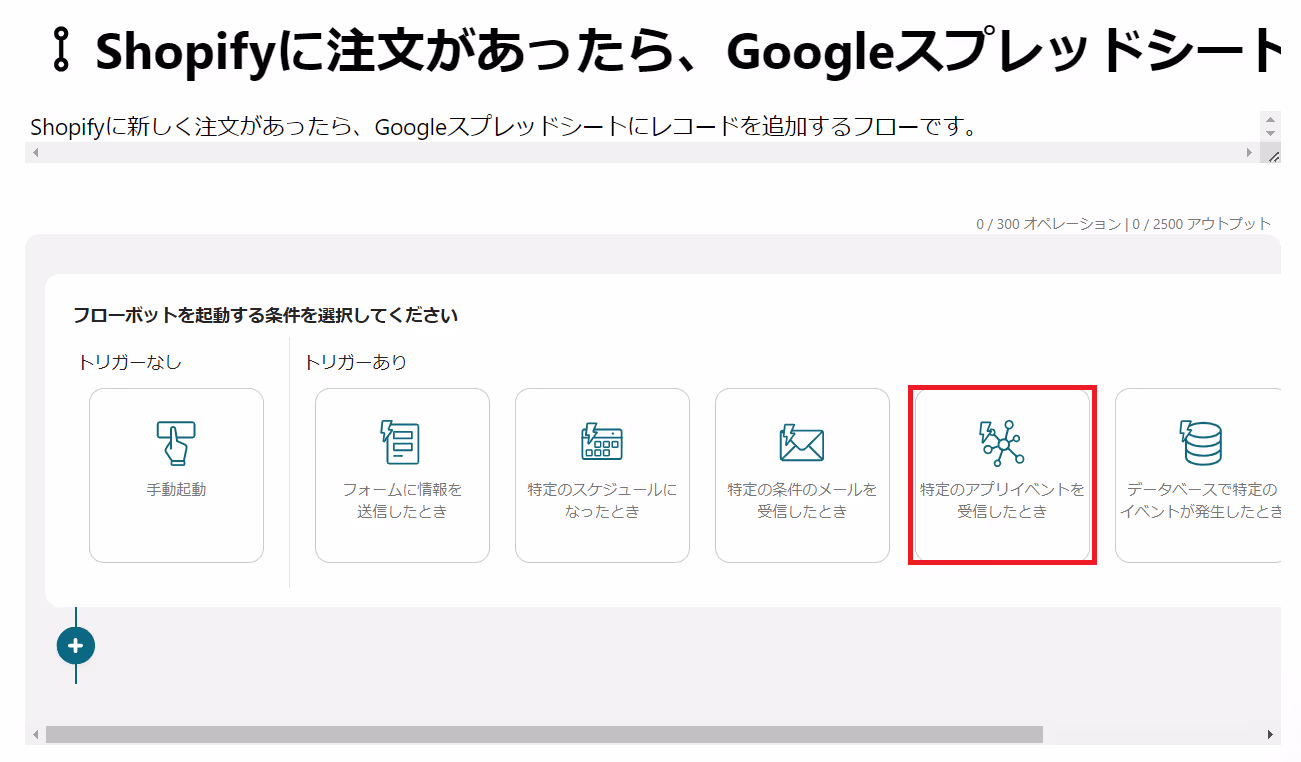The width and height of the screenshot is (1301, 762).
Task: Choose the database event trigger icon
Action: tap(1202, 443)
